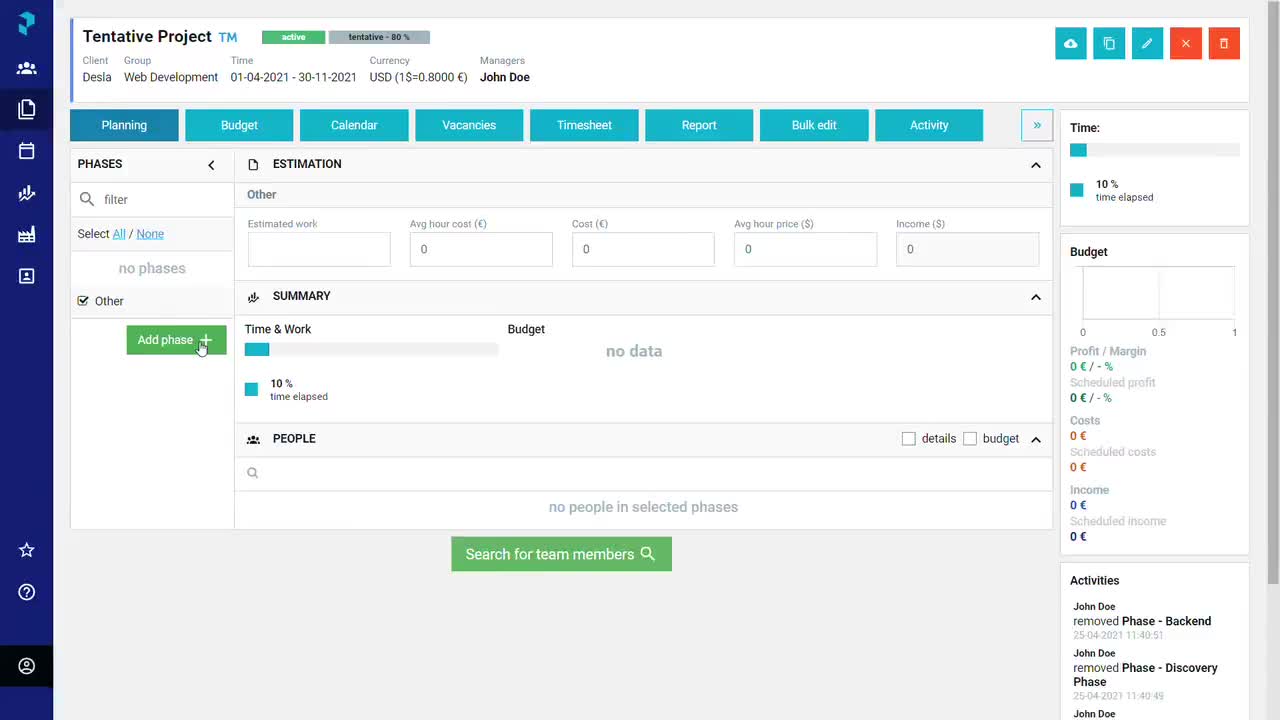Enable the budget checkbox in People

[970, 439]
